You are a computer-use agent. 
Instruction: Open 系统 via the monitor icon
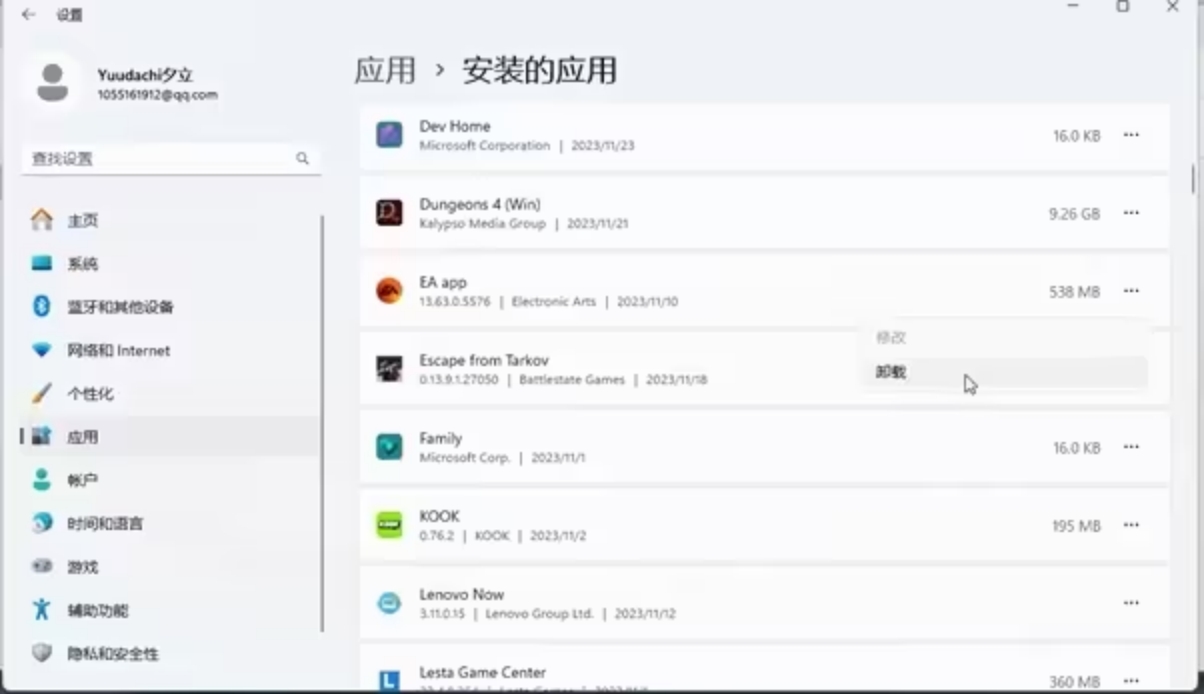pos(41,264)
